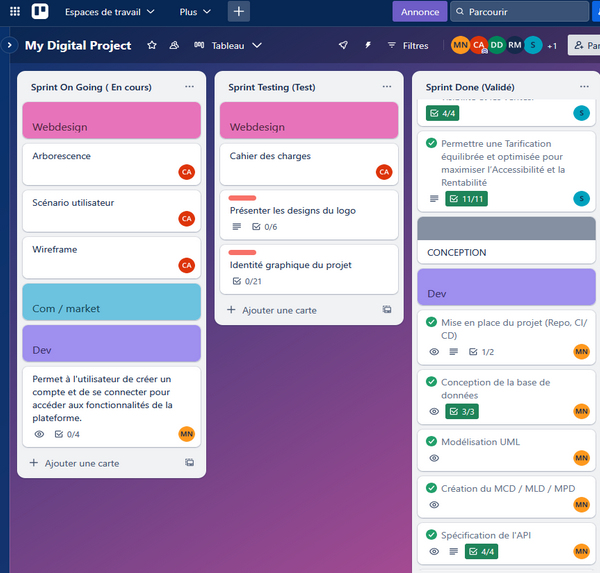This screenshot has height=573, width=600.
Task: Toggle complete check on Mise en place du projet
Action: pos(431,322)
